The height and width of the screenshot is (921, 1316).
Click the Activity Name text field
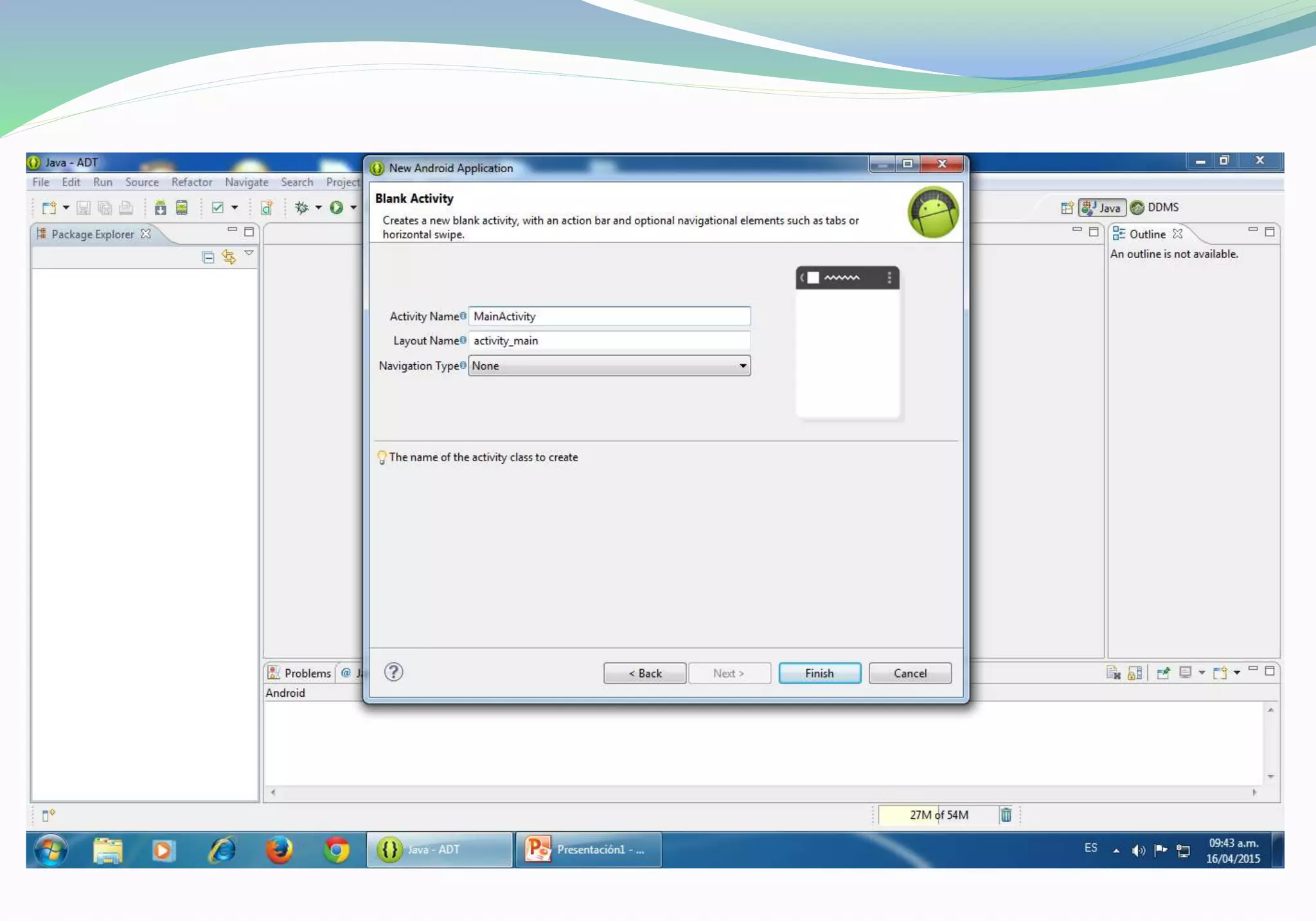[x=609, y=316]
